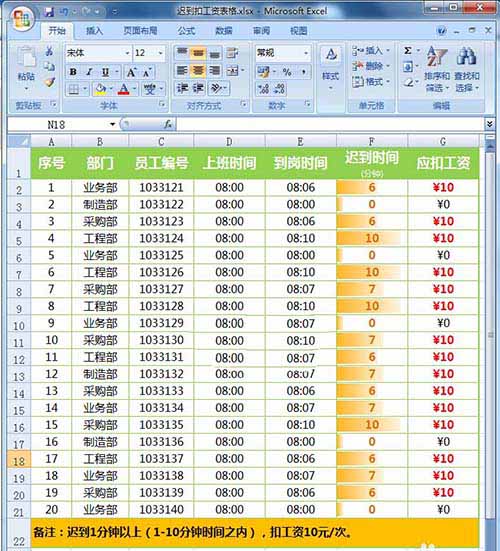Open find and select (查找和选择) binoculars
Viewport: 500px width, 551px height.
click(467, 69)
